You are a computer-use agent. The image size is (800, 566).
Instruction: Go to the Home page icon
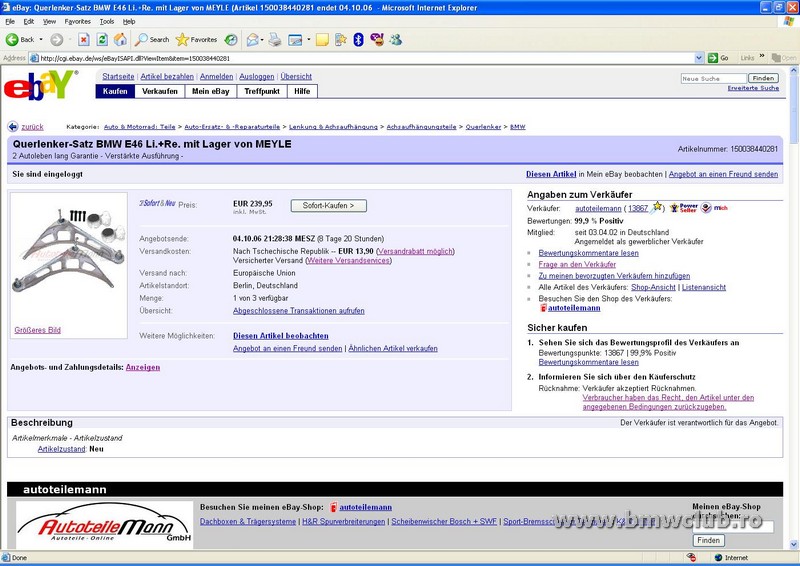[x=120, y=40]
